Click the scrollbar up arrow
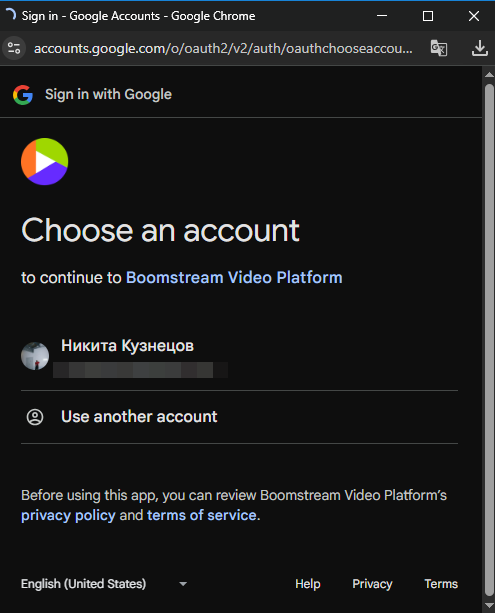This screenshot has height=613, width=495. [x=489, y=74]
